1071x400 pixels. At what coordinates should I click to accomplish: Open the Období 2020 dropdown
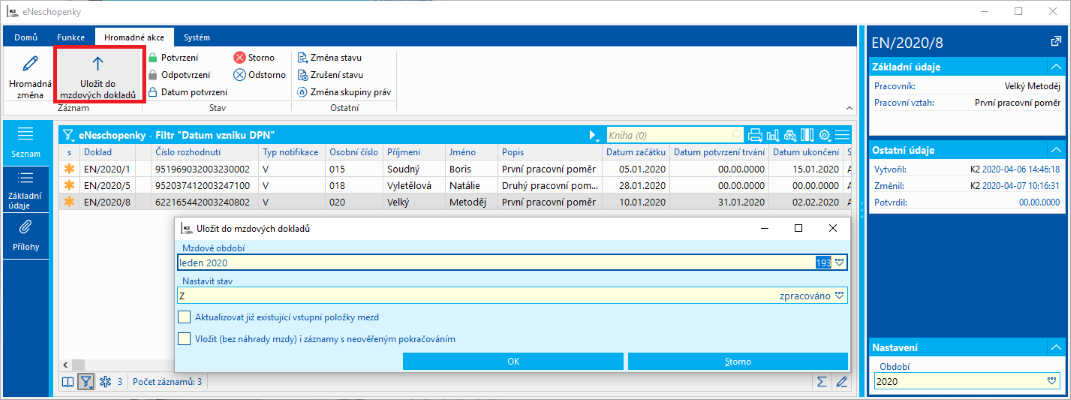1051,381
